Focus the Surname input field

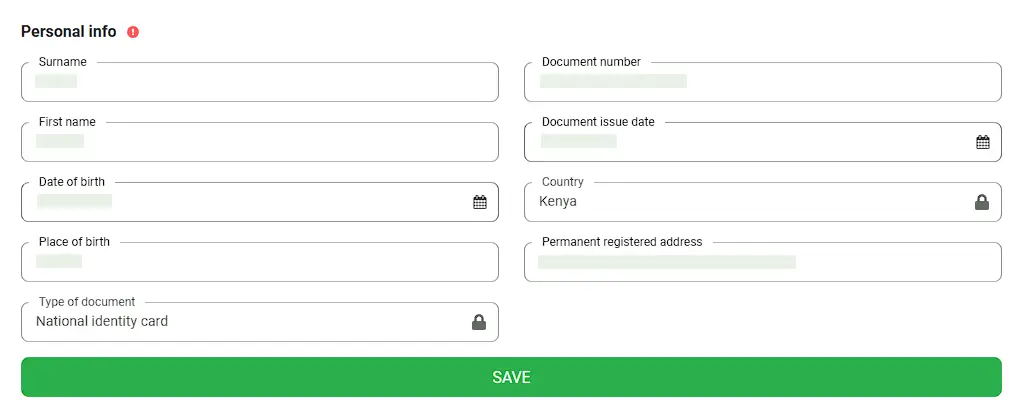click(x=260, y=83)
